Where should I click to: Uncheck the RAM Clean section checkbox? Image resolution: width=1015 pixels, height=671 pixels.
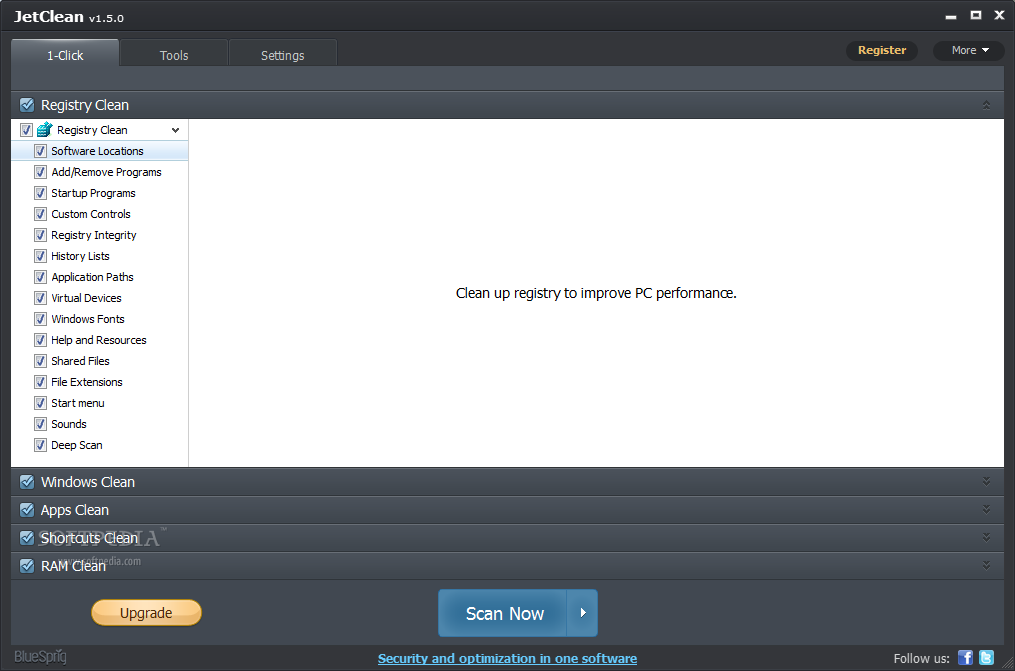click(x=27, y=566)
